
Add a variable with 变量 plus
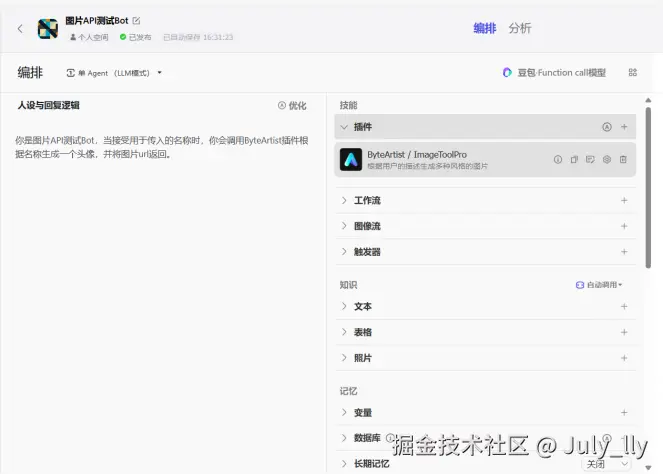(x=624, y=412)
